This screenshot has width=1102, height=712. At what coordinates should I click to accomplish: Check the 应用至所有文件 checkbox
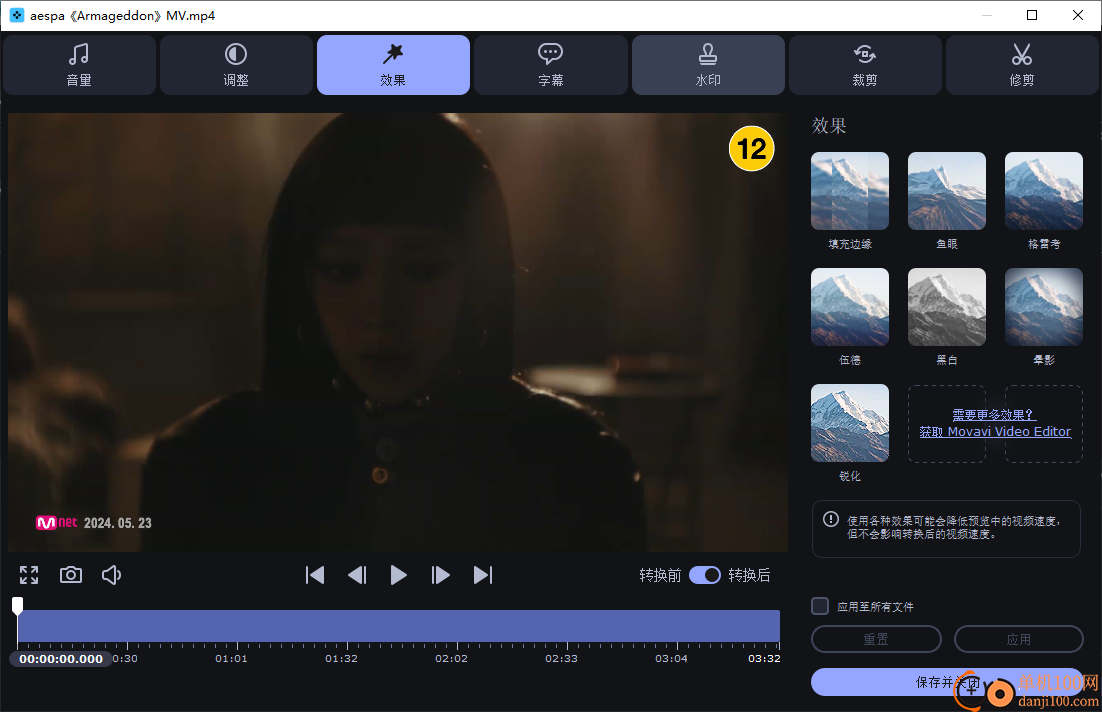point(820,606)
